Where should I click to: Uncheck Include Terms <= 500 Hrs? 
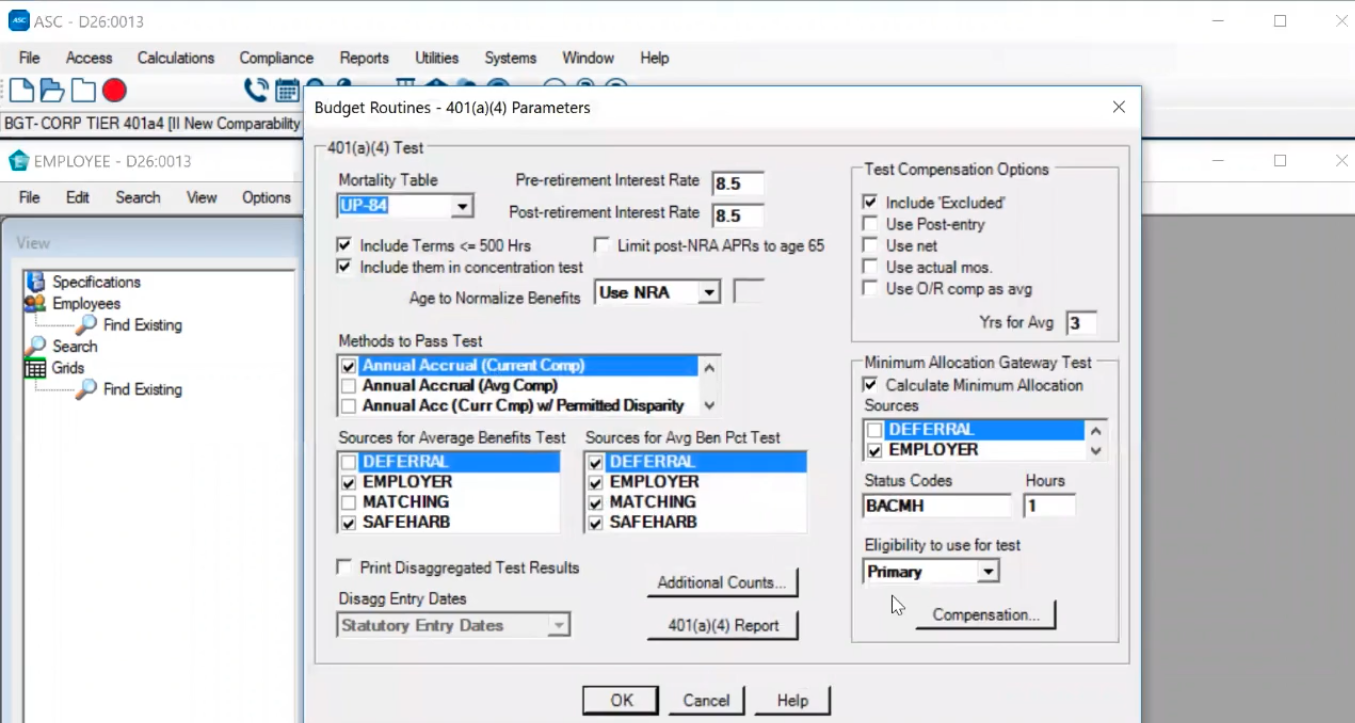click(x=345, y=245)
